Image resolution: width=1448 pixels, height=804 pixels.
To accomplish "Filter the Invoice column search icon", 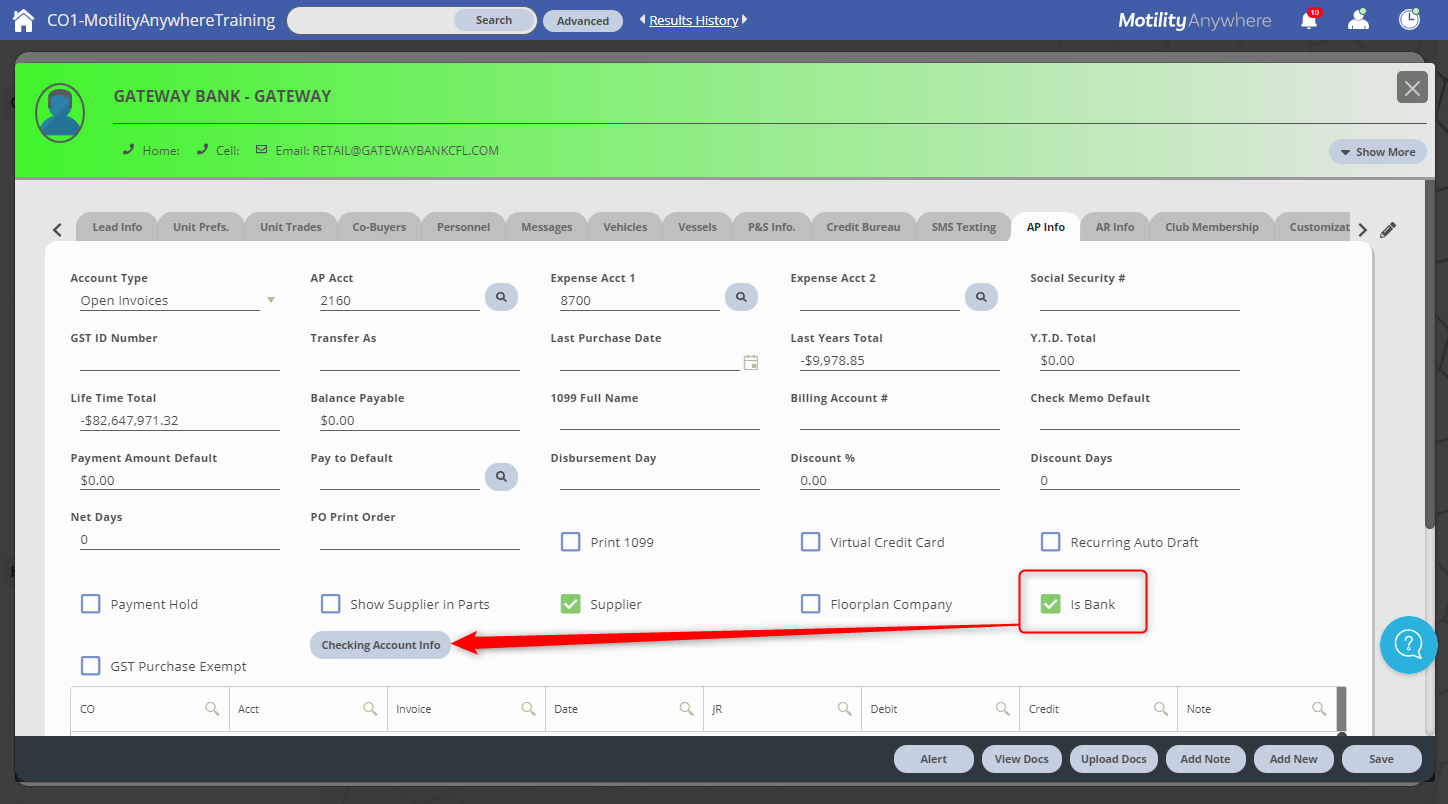I will pyautogui.click(x=528, y=708).
